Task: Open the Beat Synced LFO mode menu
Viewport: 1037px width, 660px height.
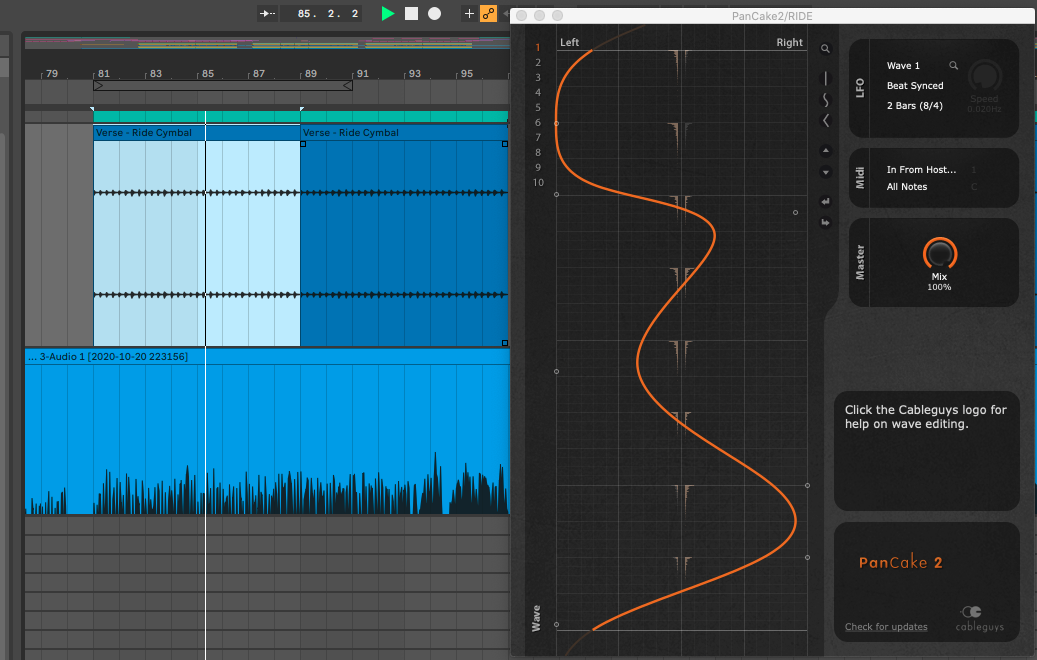Action: click(915, 85)
